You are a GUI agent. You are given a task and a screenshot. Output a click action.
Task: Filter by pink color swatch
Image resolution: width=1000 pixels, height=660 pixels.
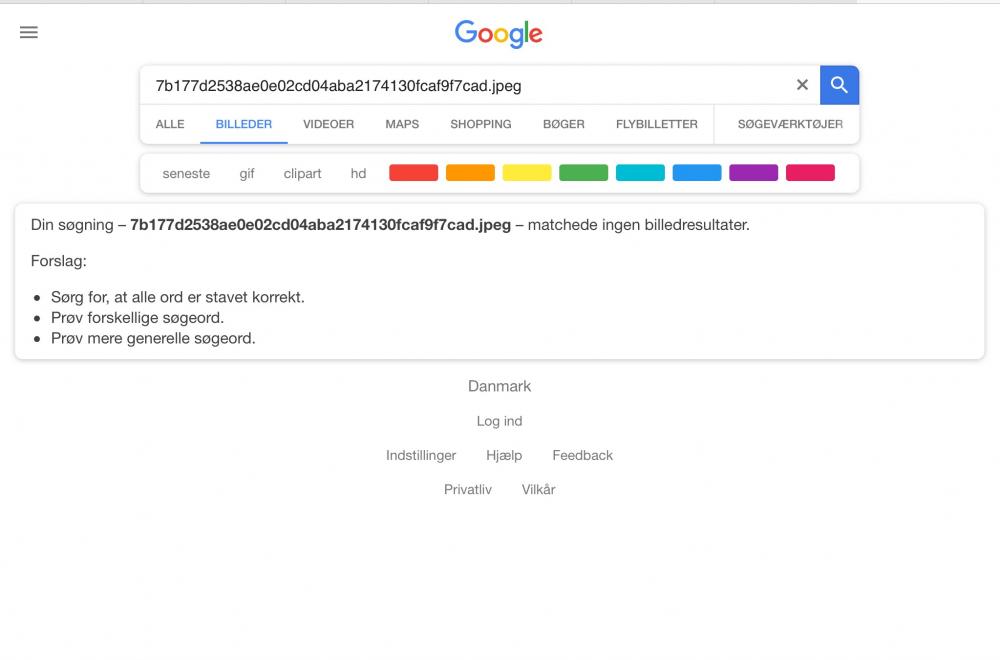pos(810,173)
